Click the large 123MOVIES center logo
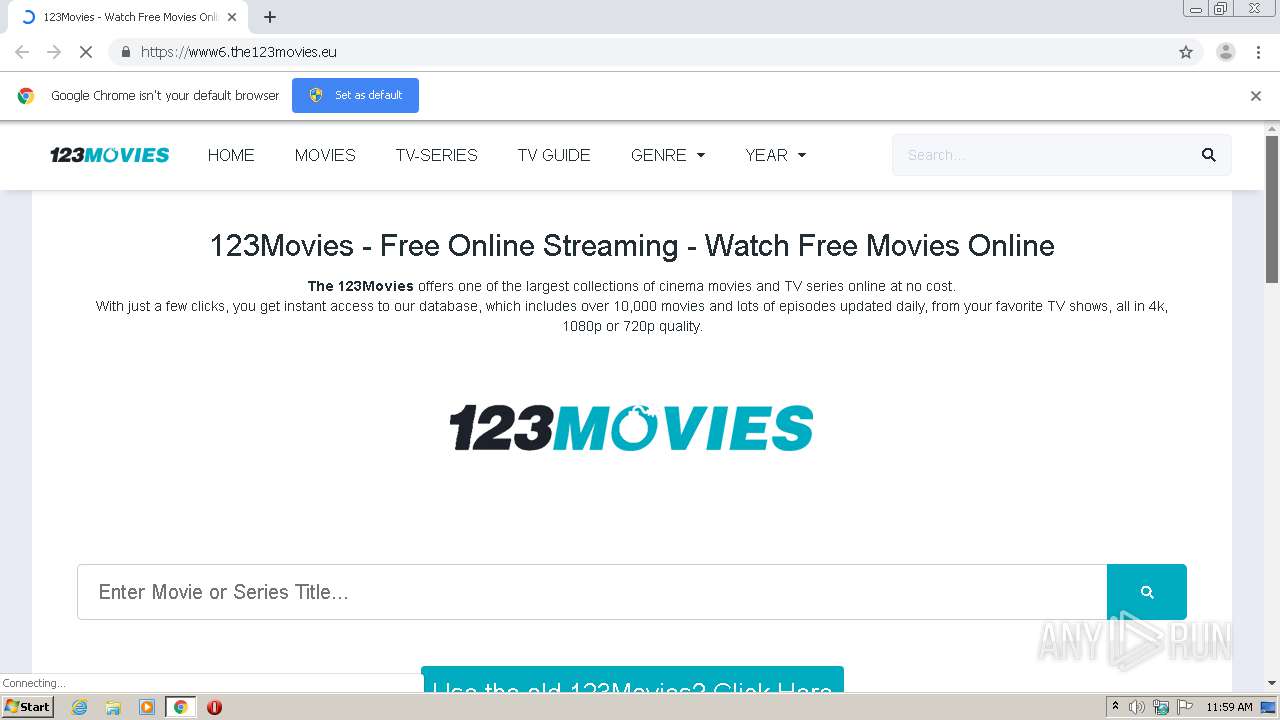Screen dimensions: 1280x720 pos(632,428)
